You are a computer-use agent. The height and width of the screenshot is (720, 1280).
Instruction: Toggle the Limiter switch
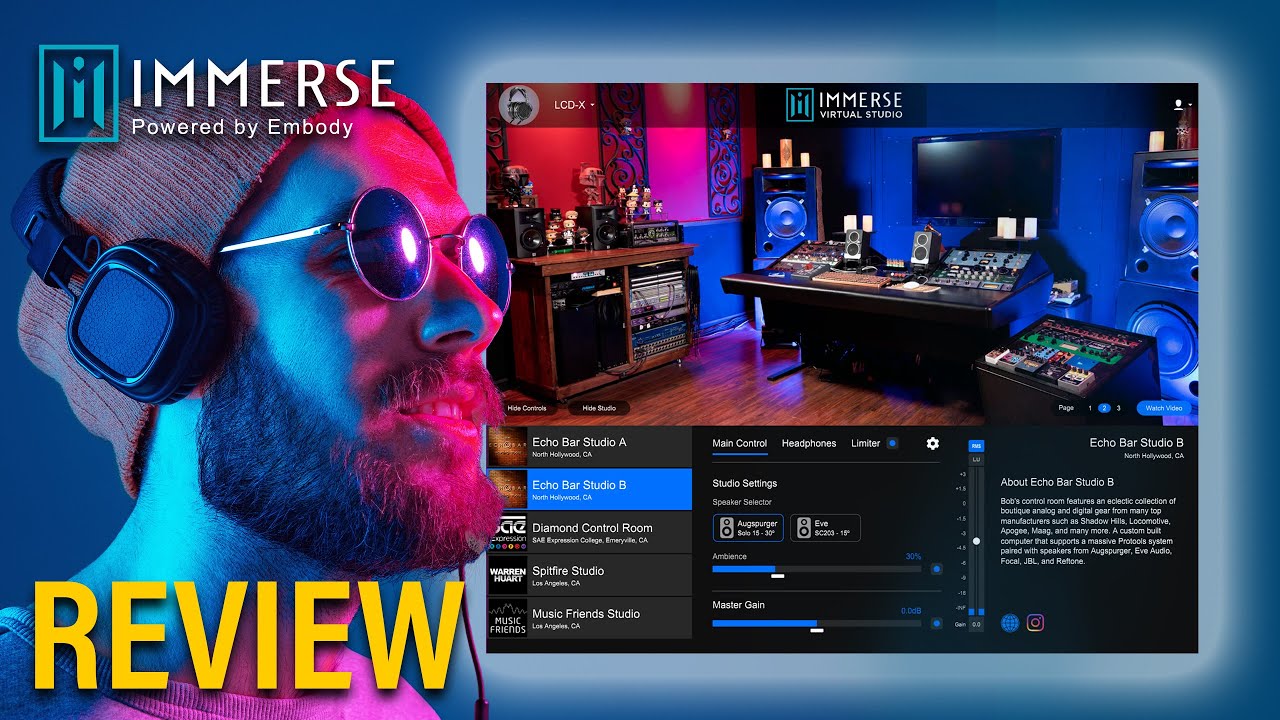[x=892, y=443]
